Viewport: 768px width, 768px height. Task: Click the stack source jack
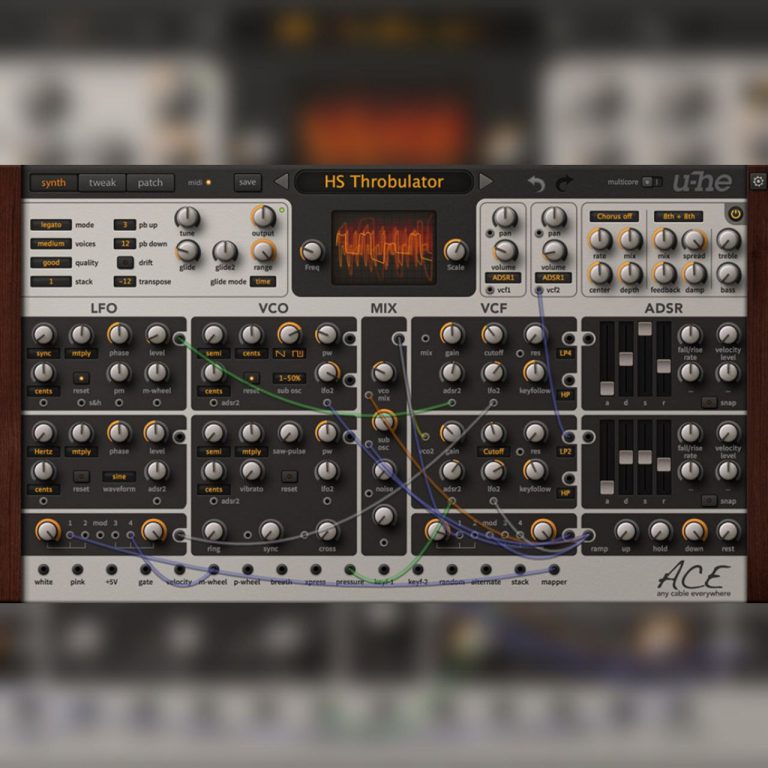[x=520, y=569]
